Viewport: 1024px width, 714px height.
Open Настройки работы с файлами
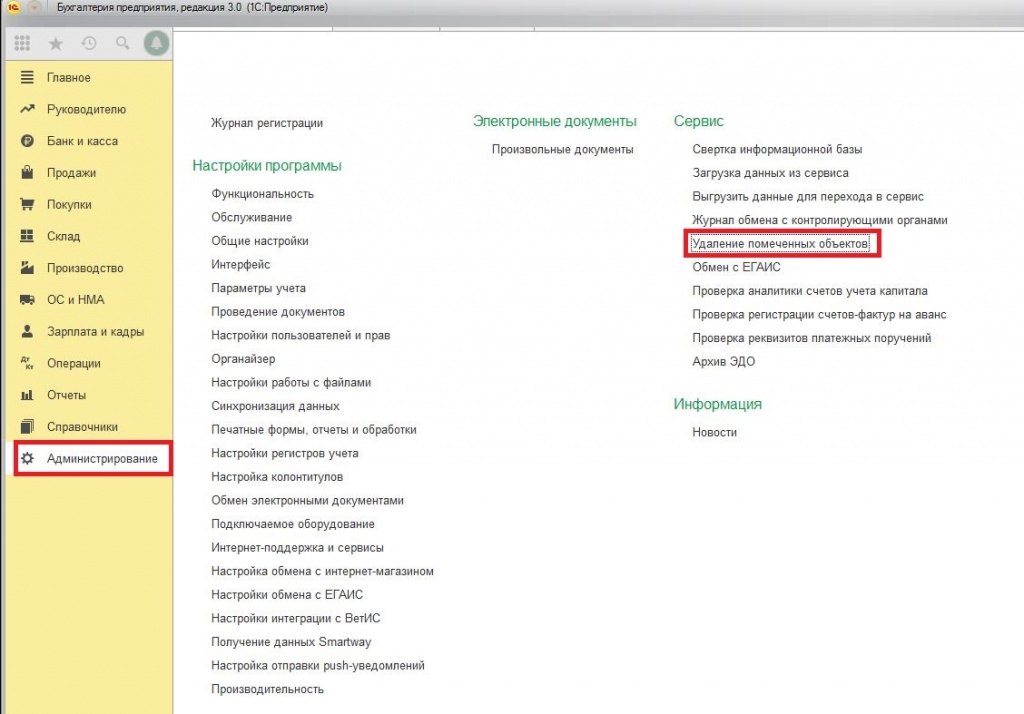[291, 382]
